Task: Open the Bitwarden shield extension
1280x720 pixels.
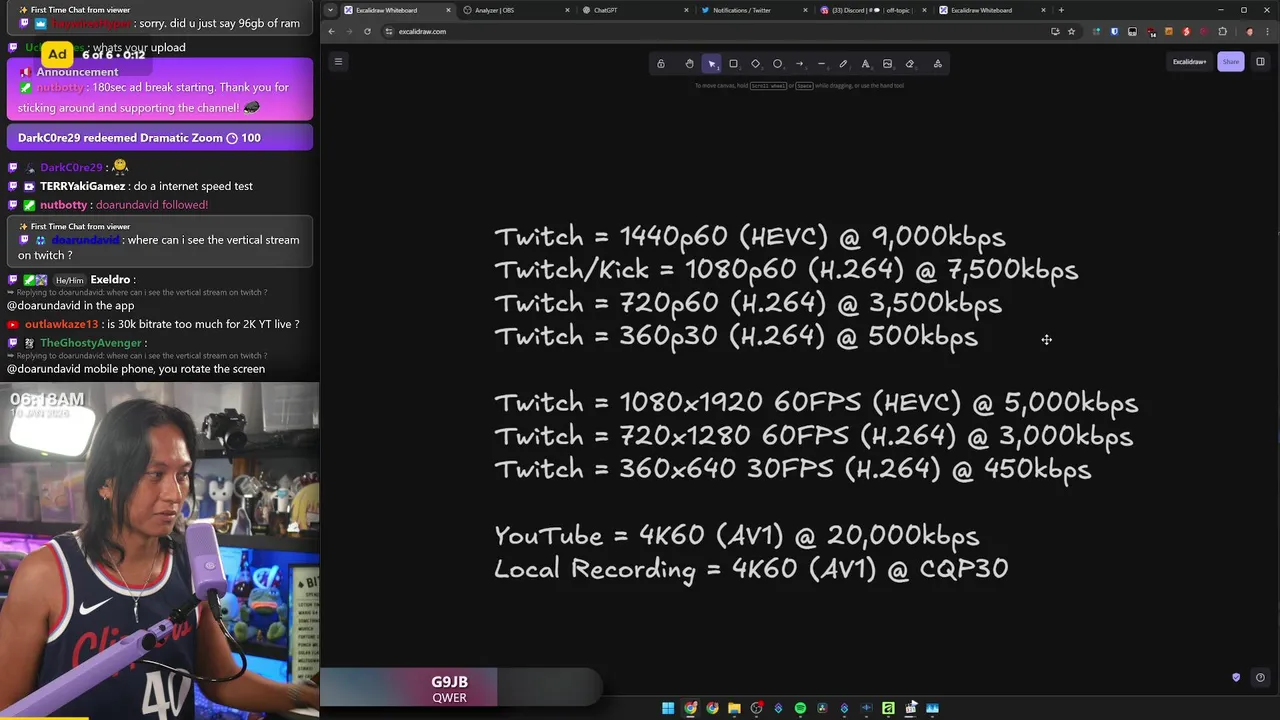Action: click(x=1114, y=31)
